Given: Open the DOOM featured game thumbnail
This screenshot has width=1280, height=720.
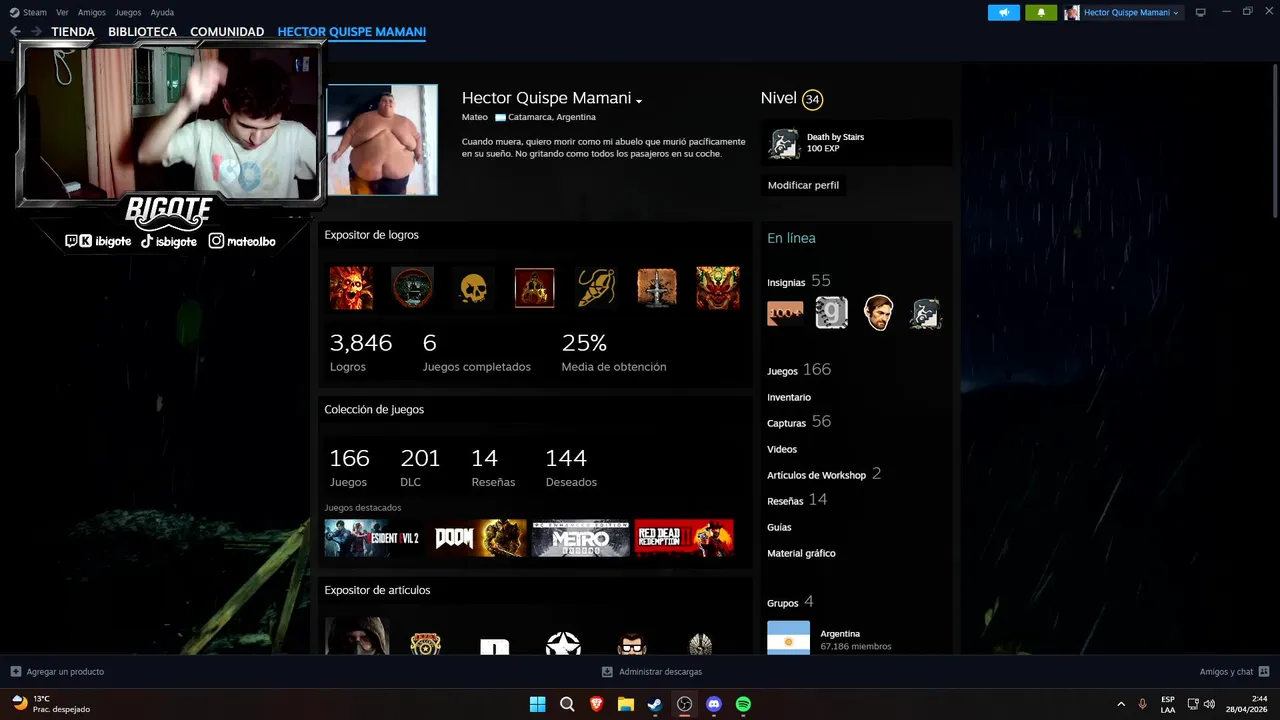Looking at the screenshot, I should (x=480, y=538).
